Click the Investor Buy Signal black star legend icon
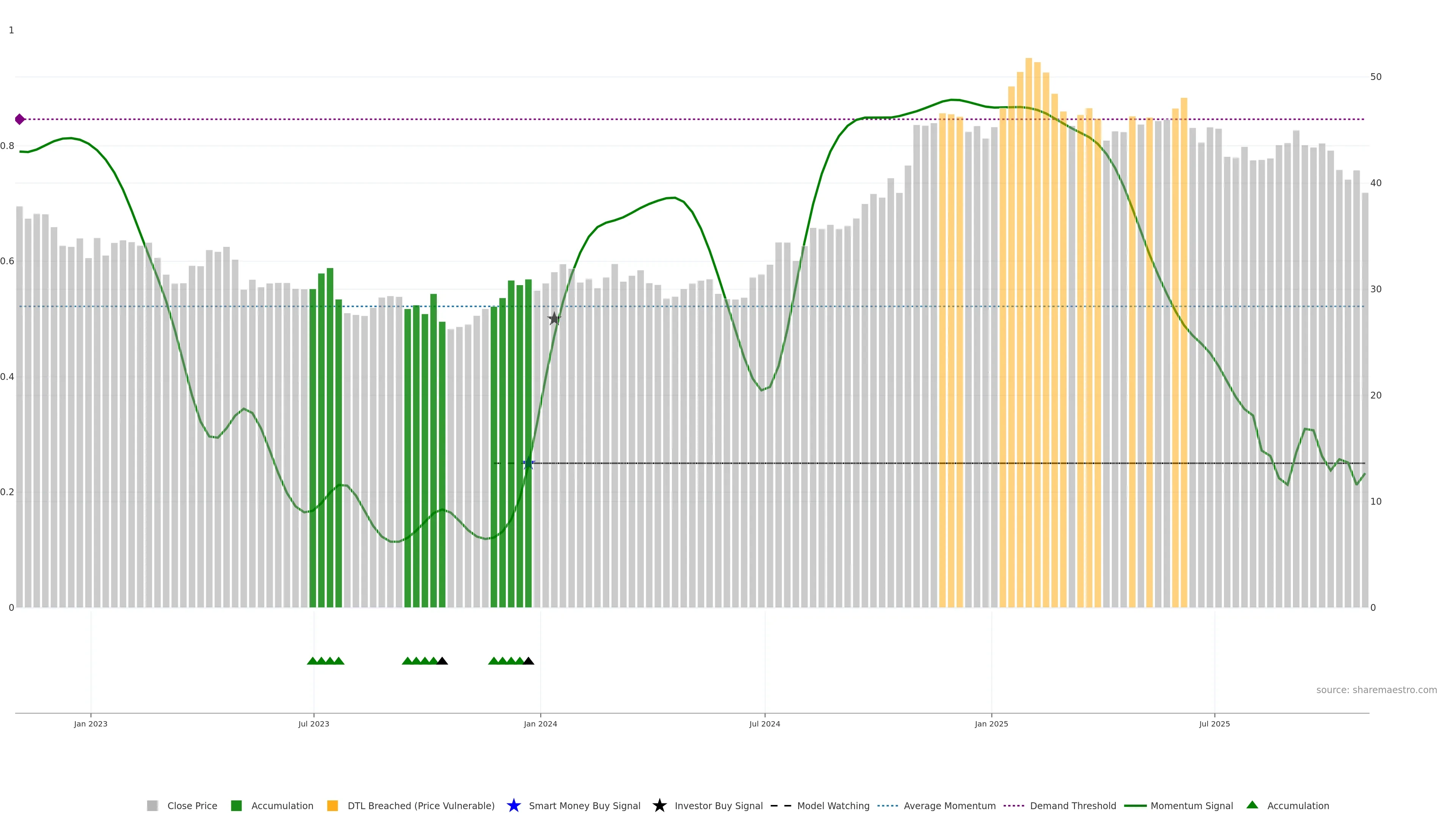 point(659,805)
